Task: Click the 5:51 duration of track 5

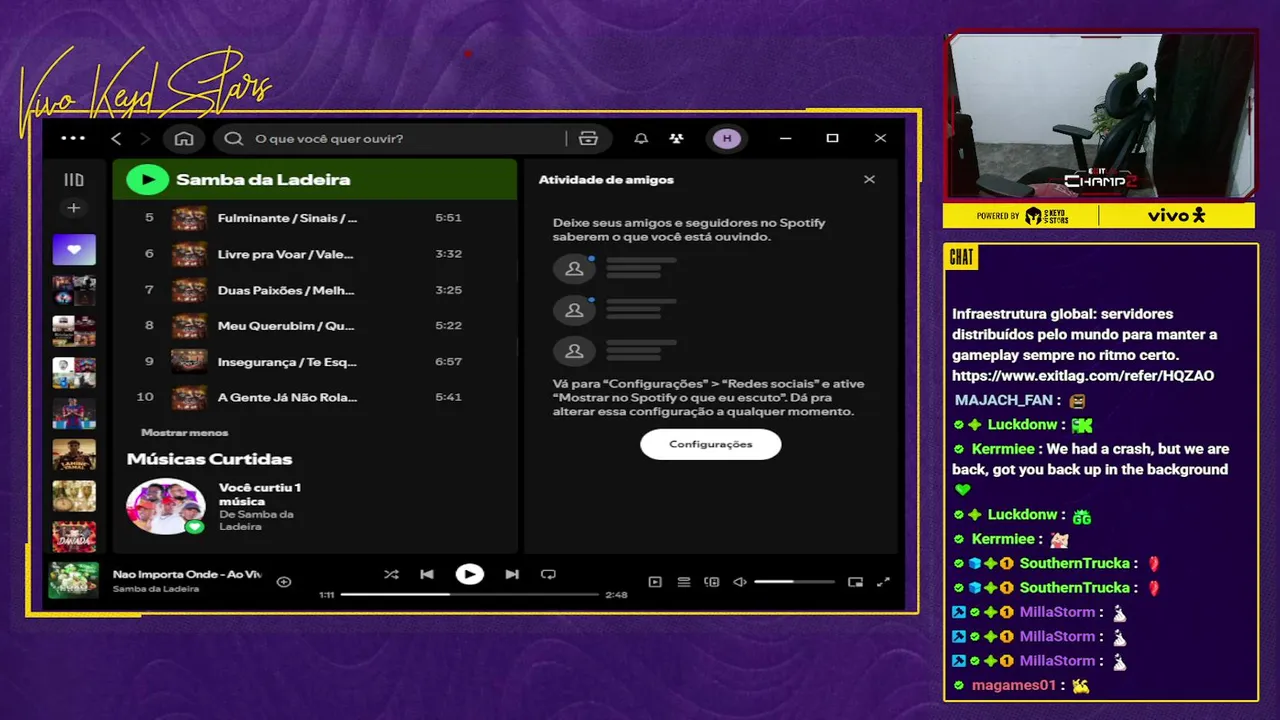Action: tap(448, 218)
